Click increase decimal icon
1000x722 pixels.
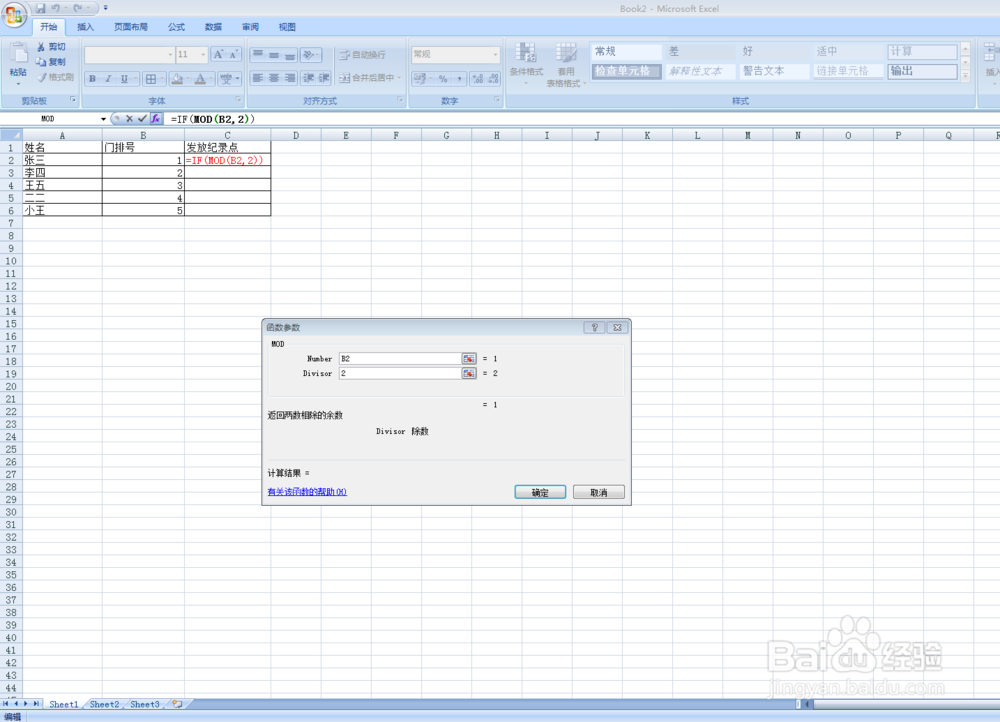(x=478, y=79)
